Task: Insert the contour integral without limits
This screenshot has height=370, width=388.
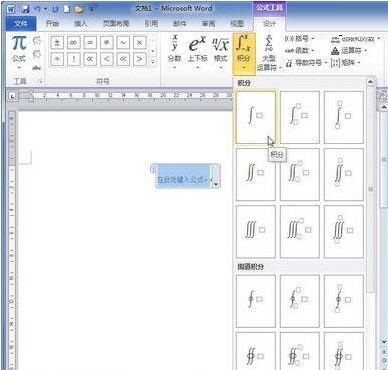Action: click(x=256, y=301)
